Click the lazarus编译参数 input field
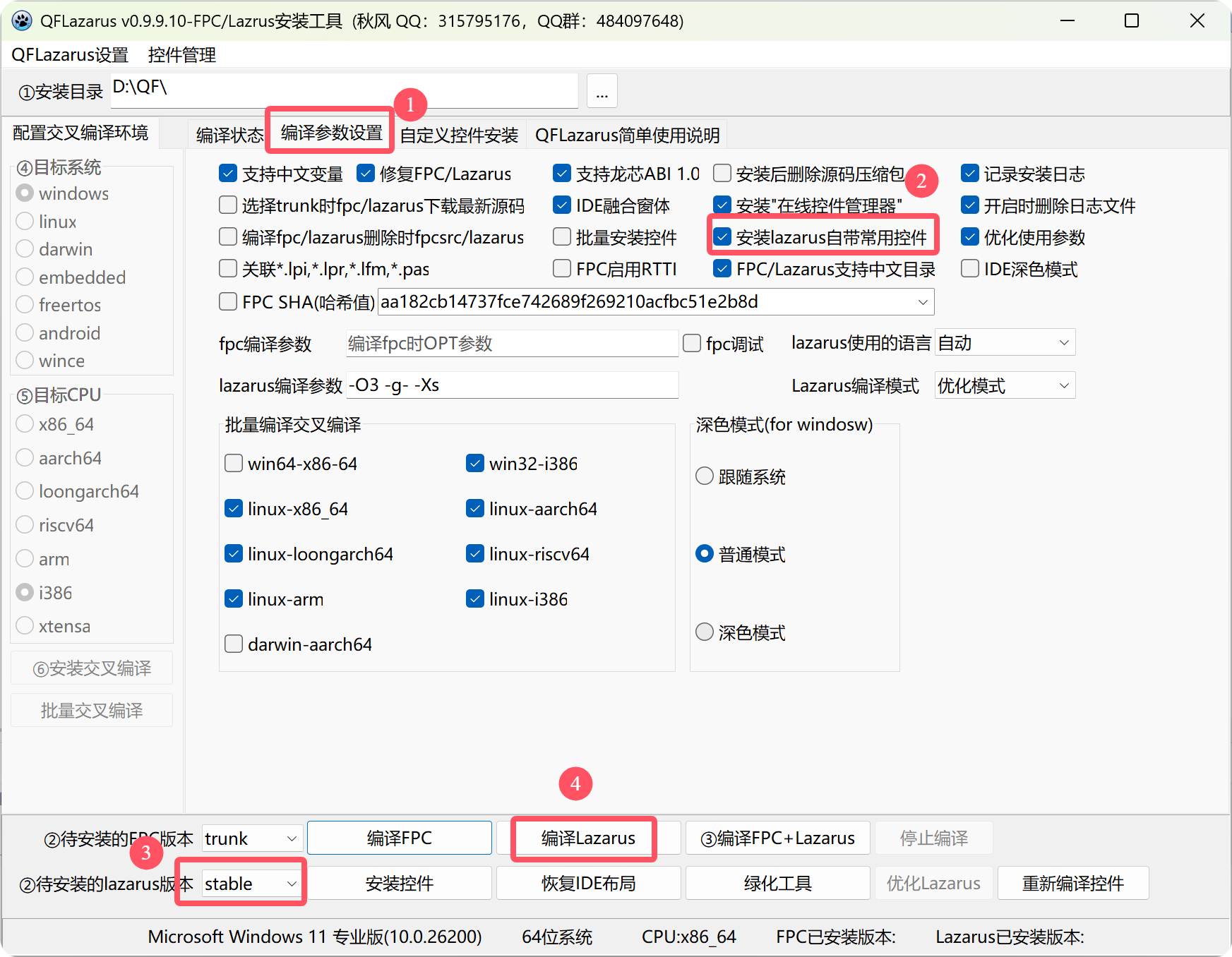 click(x=512, y=385)
